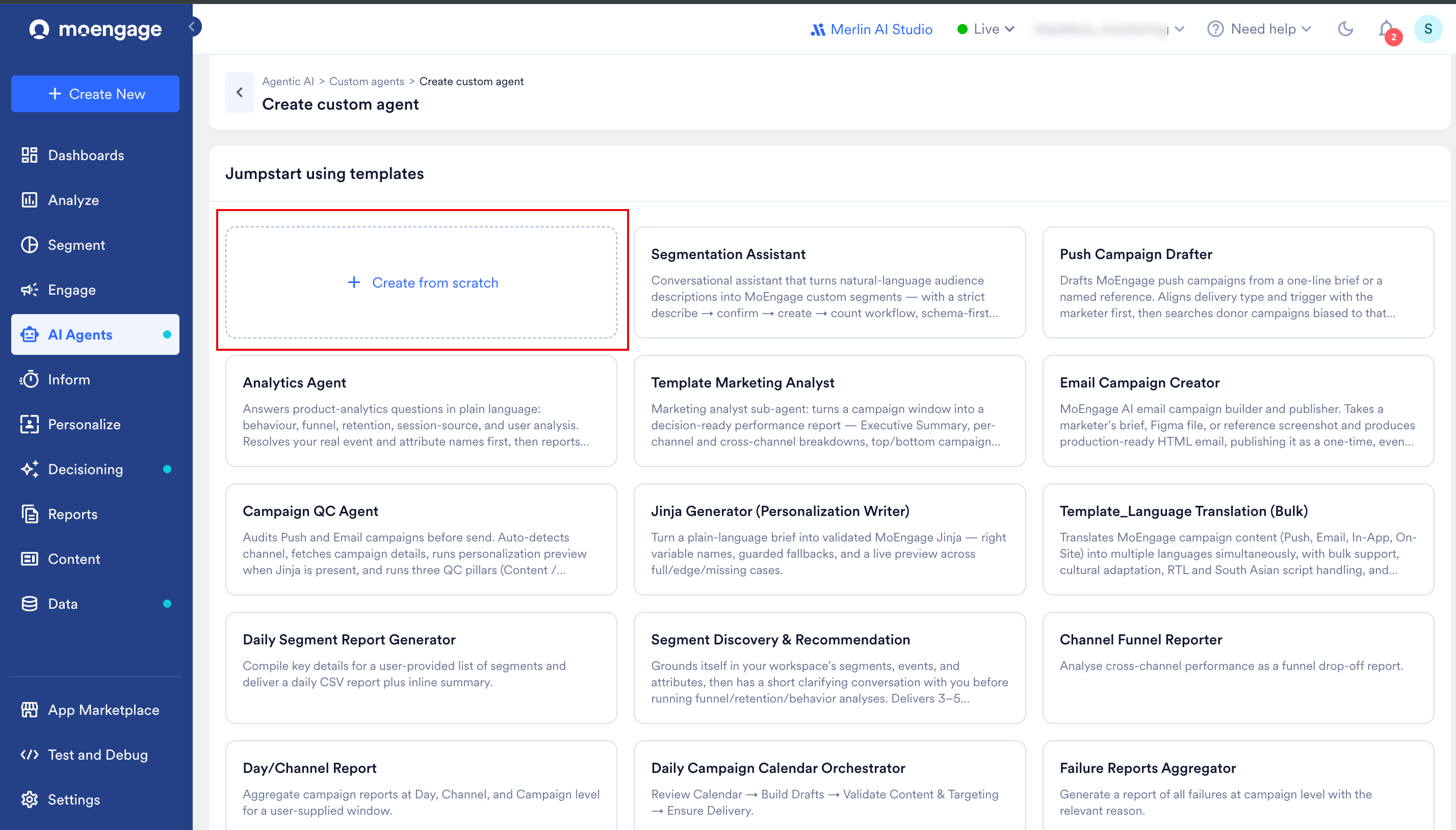Click the Personalize icon
Viewport: 1456px width, 830px height.
pos(29,424)
